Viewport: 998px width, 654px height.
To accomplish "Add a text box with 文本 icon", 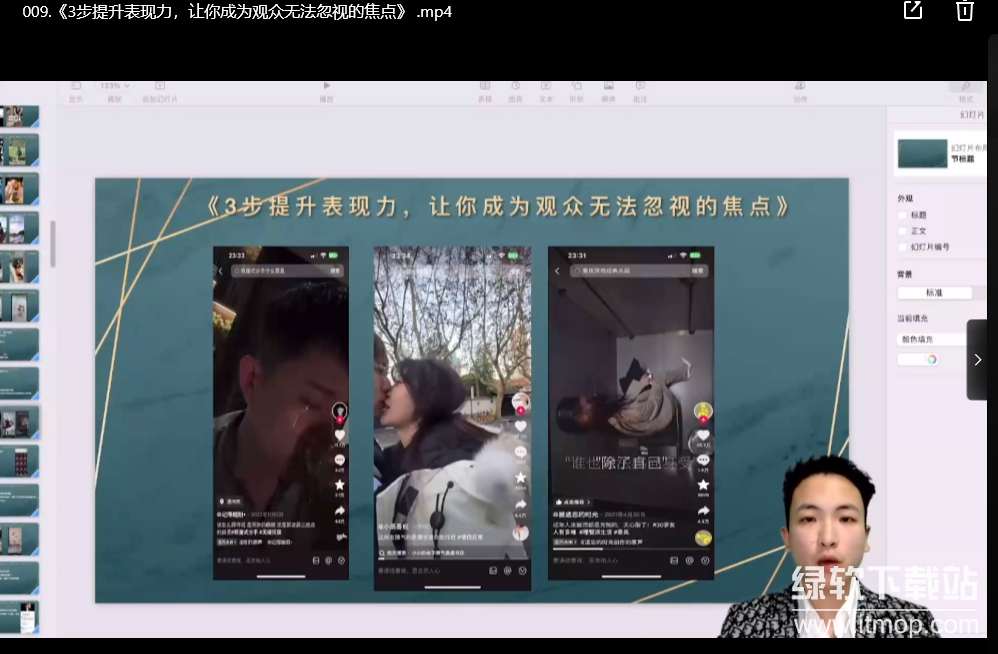I will (546, 86).
